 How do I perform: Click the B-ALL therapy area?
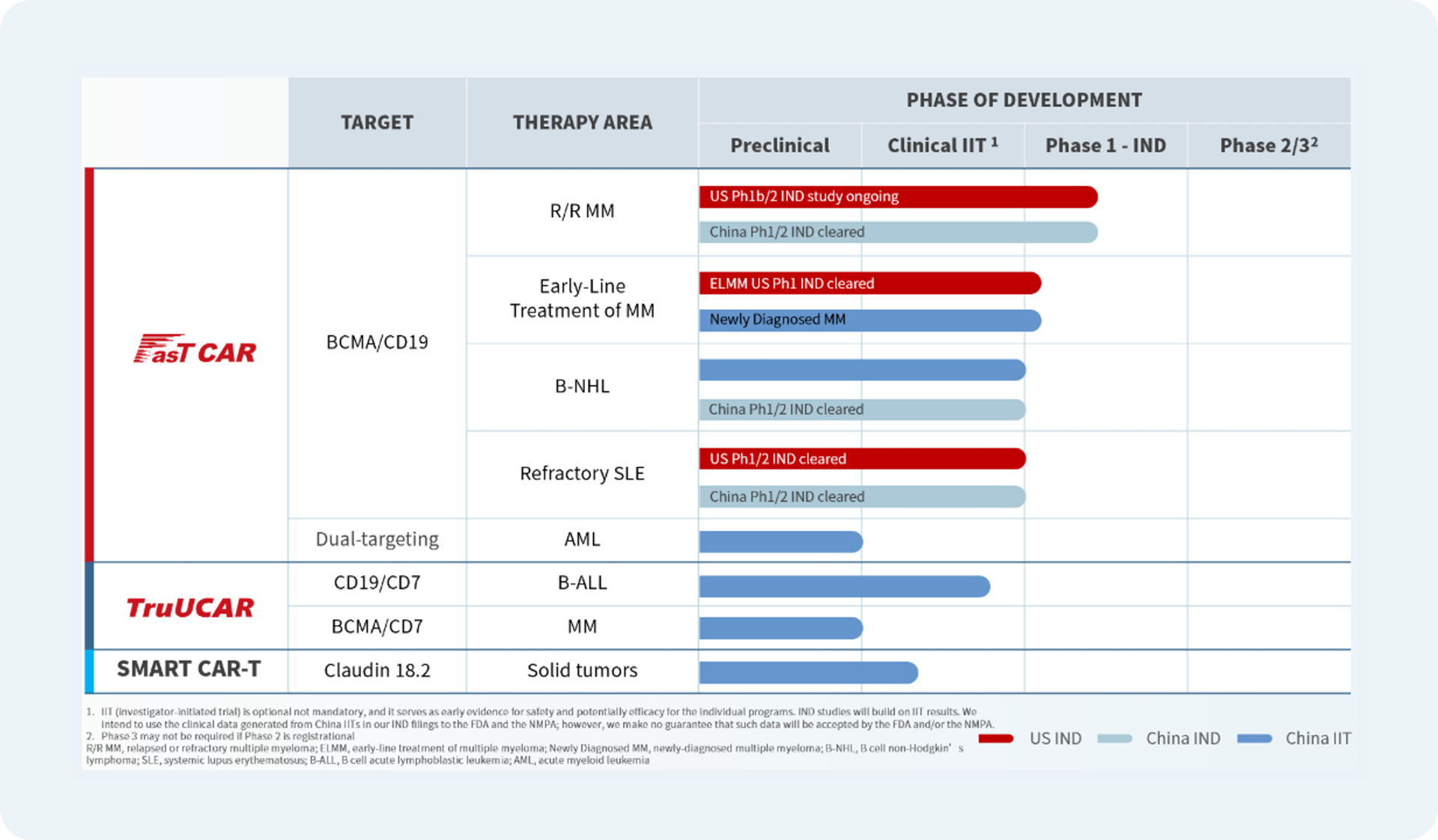click(x=582, y=582)
